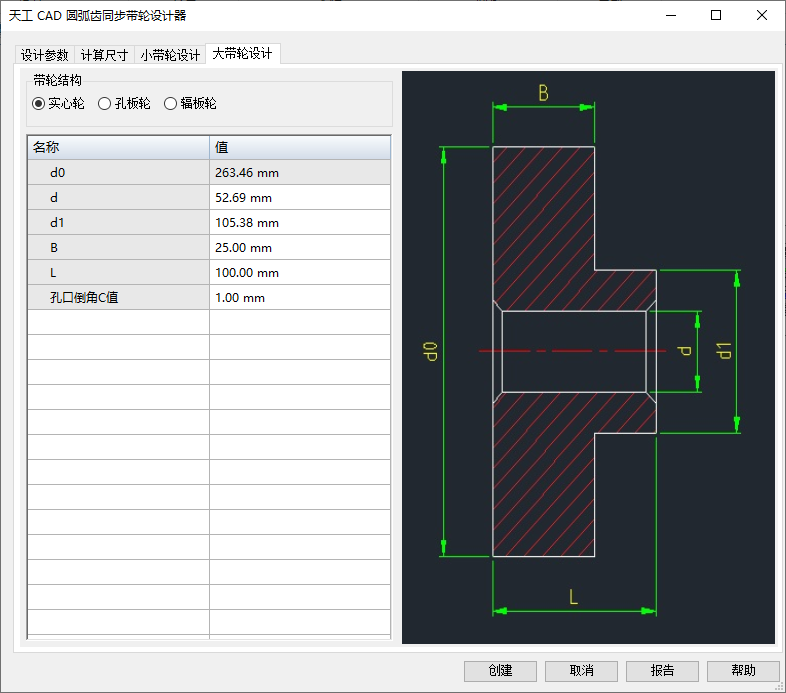This screenshot has width=786, height=693.
Task: Click the 取消 button
Action: 581,671
